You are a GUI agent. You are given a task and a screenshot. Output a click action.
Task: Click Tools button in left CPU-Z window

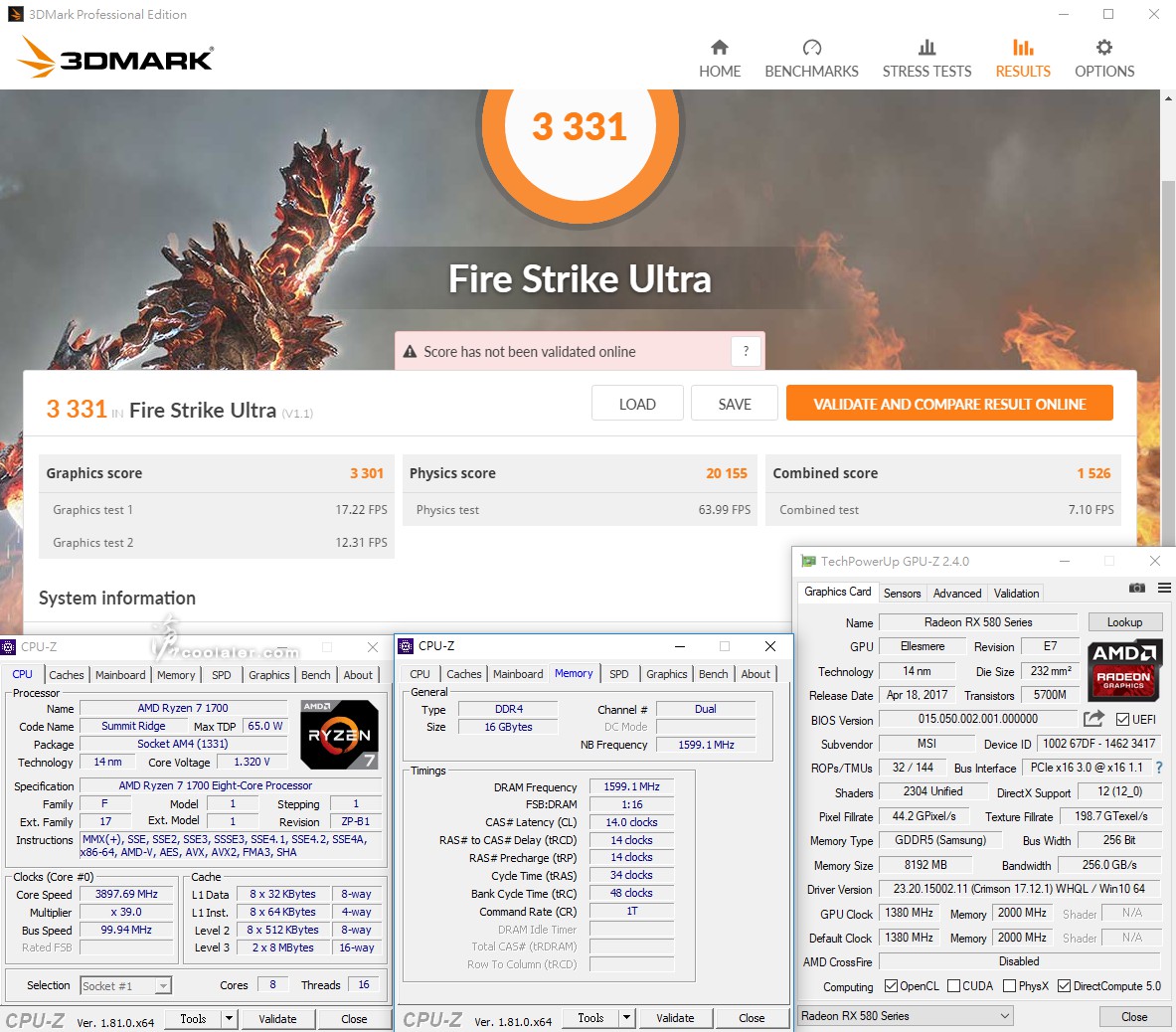193,1018
